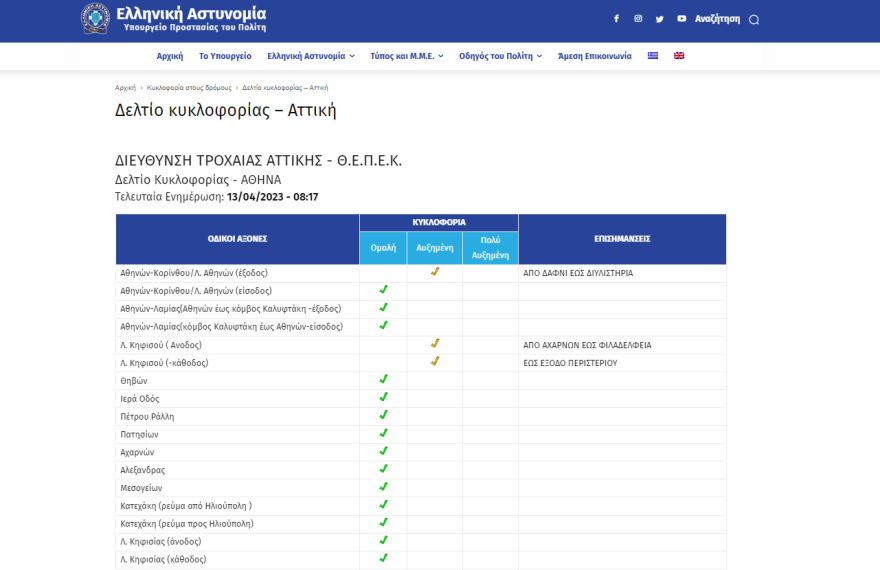Click the note ΑΠΟ ΑΧΑΡΝΩΝ ΕΩΣ ΦΙΛΑΔΕΛΦΕΙΑ
The height and width of the screenshot is (570, 880).
(587, 345)
